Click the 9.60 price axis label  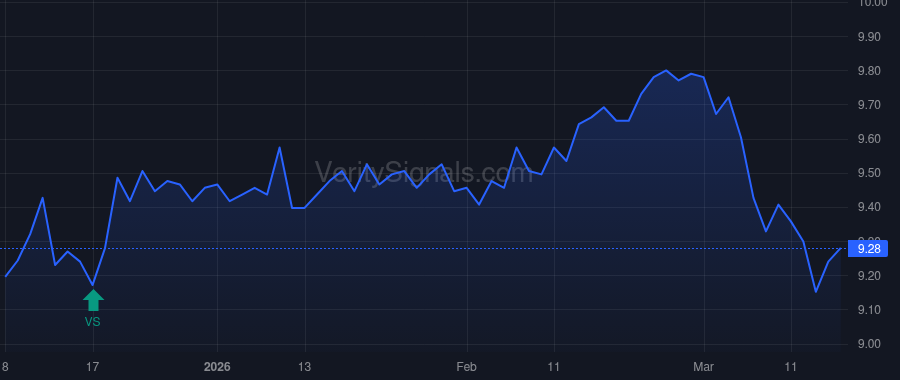tap(868, 139)
